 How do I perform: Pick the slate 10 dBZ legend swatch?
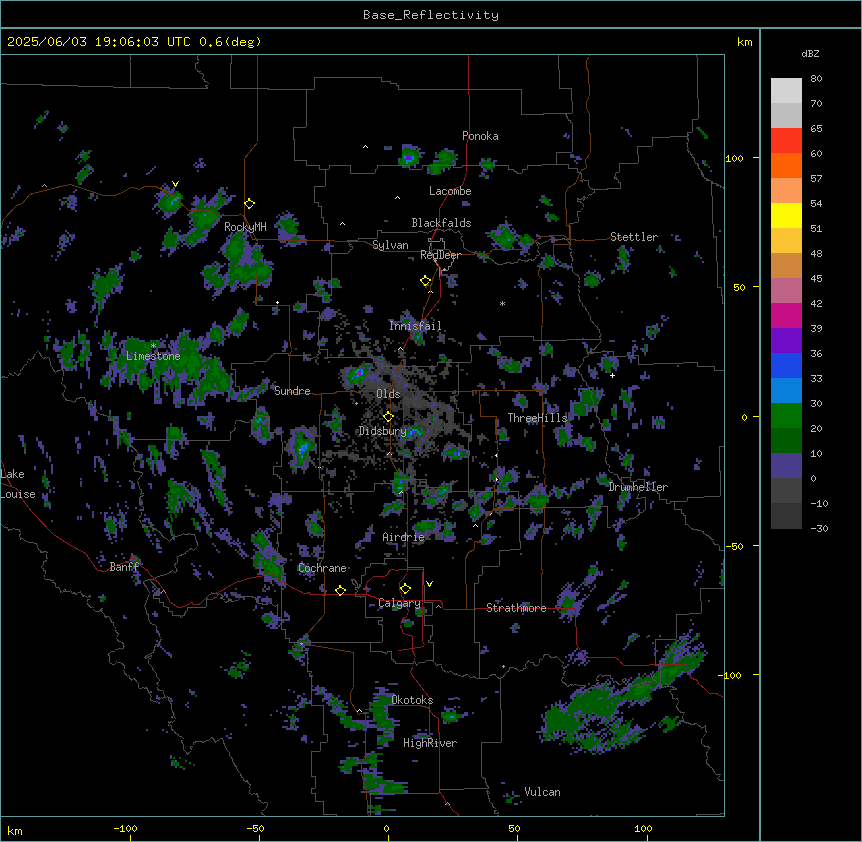[786, 466]
